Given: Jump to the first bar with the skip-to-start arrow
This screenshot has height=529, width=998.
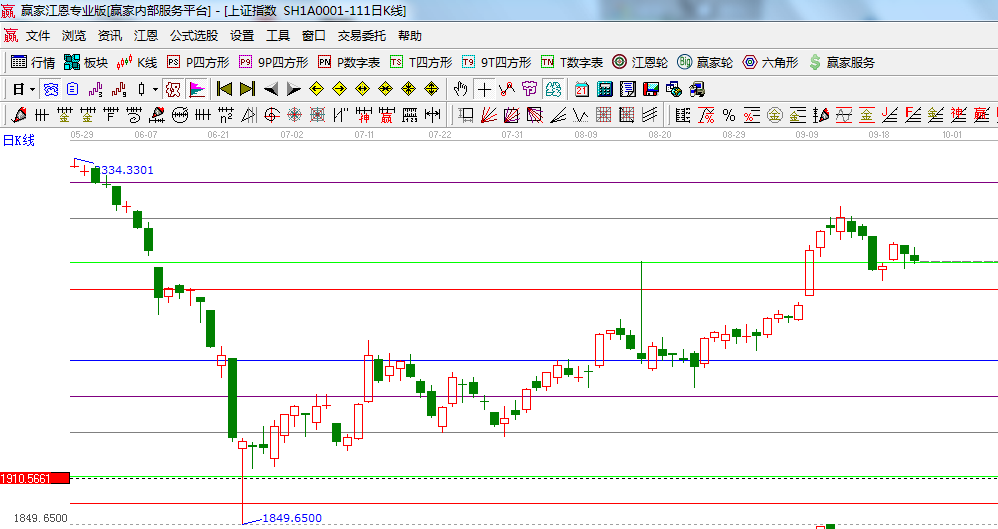Looking at the screenshot, I should [x=224, y=89].
